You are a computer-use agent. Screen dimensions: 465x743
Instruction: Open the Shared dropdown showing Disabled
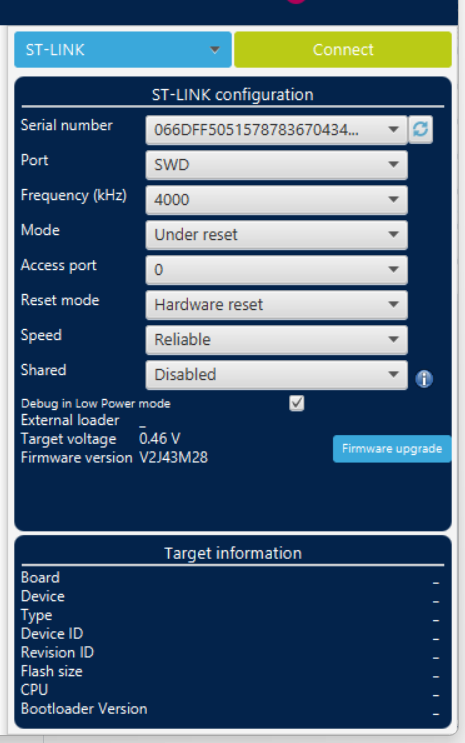(x=276, y=375)
